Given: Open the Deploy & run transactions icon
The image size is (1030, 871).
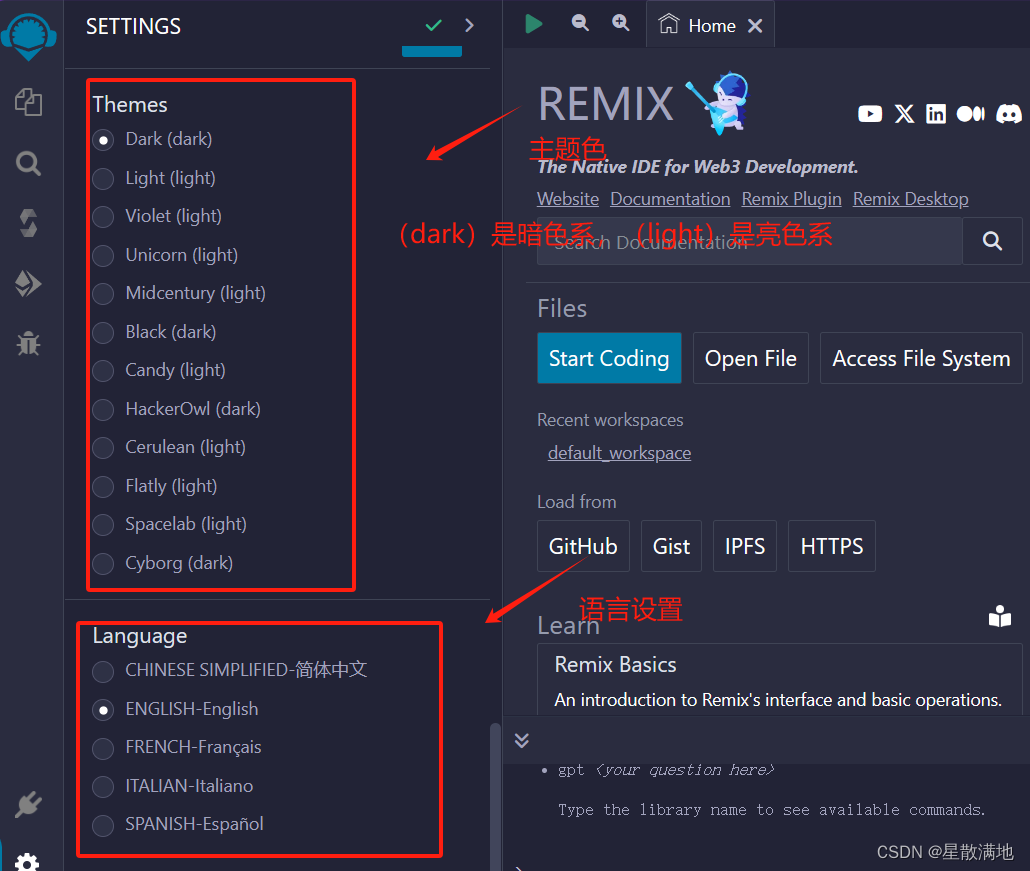Looking at the screenshot, I should coord(28,284).
